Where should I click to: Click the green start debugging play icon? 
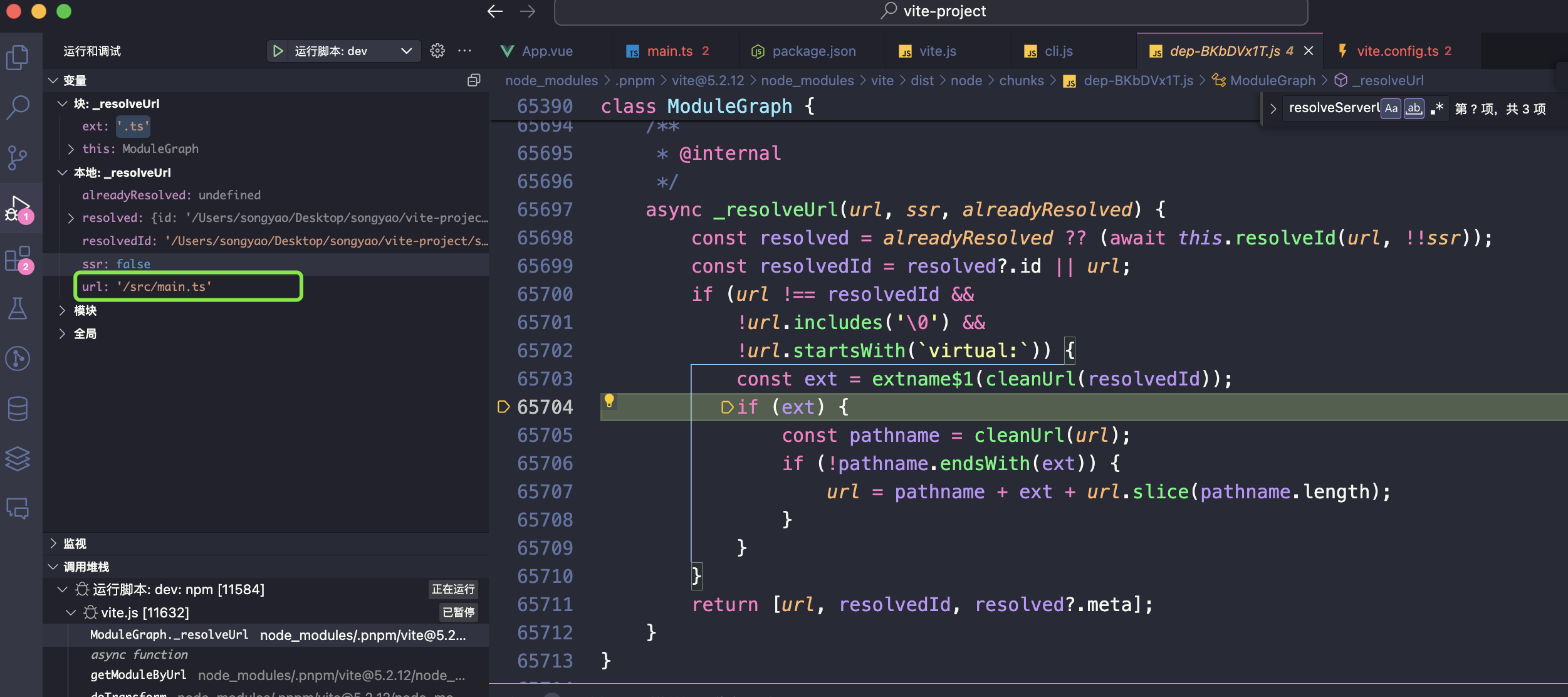(278, 51)
